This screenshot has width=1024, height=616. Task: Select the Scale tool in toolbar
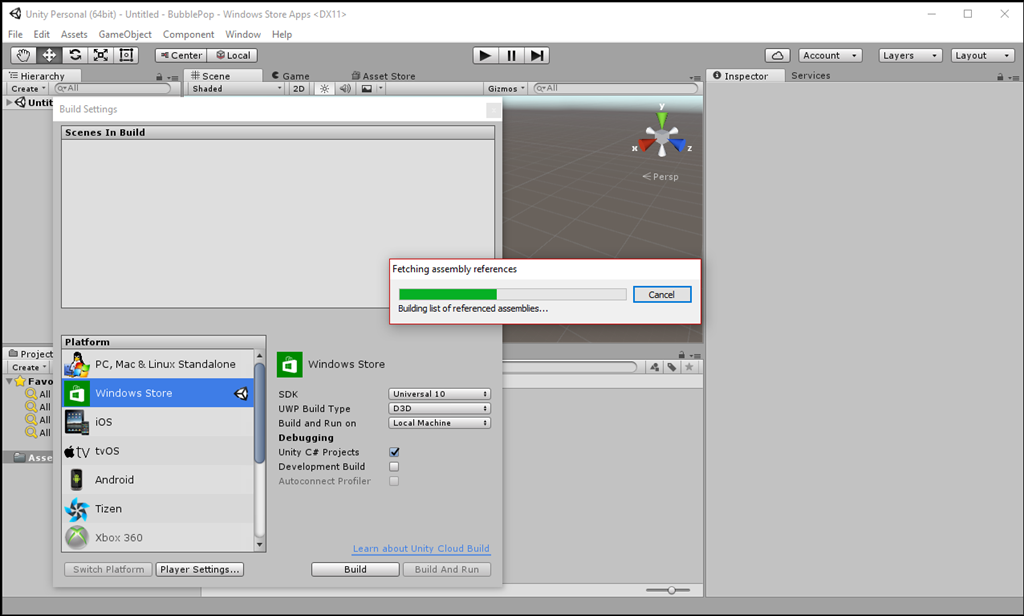pos(101,56)
